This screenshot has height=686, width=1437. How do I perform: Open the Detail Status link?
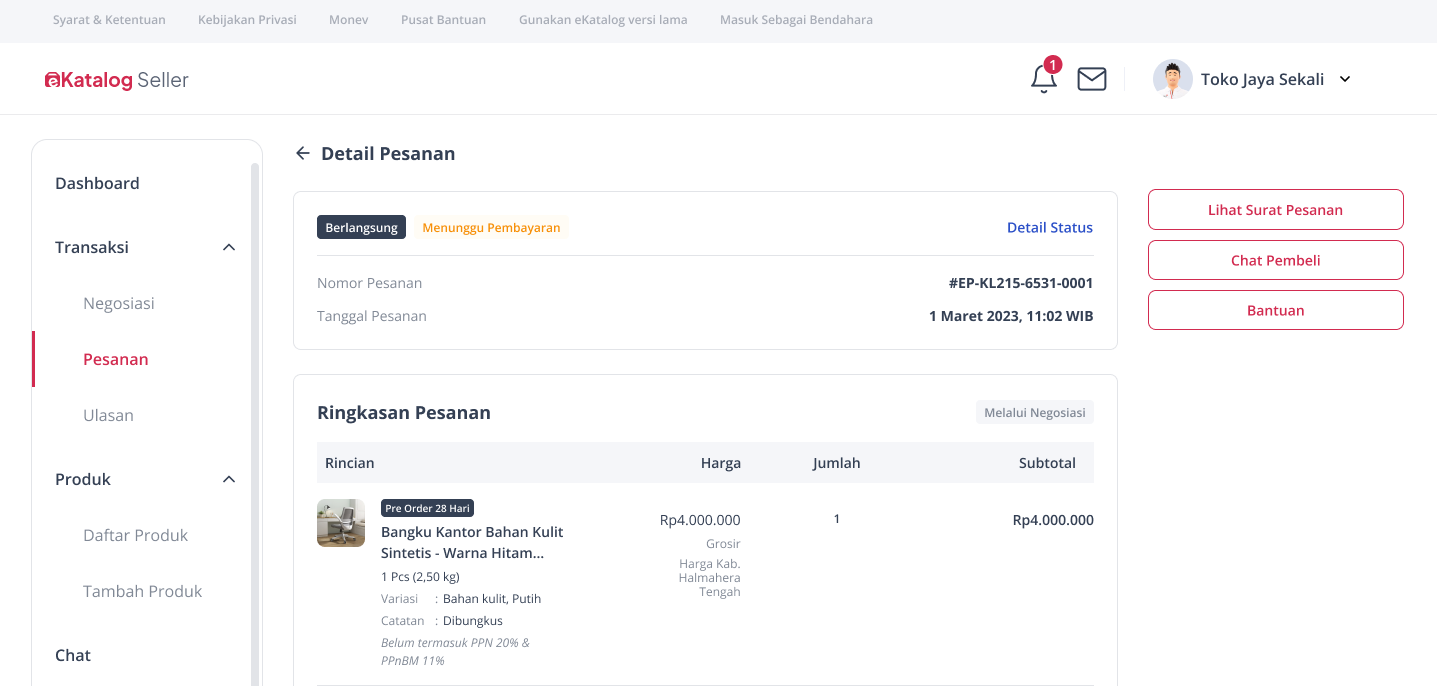point(1049,227)
